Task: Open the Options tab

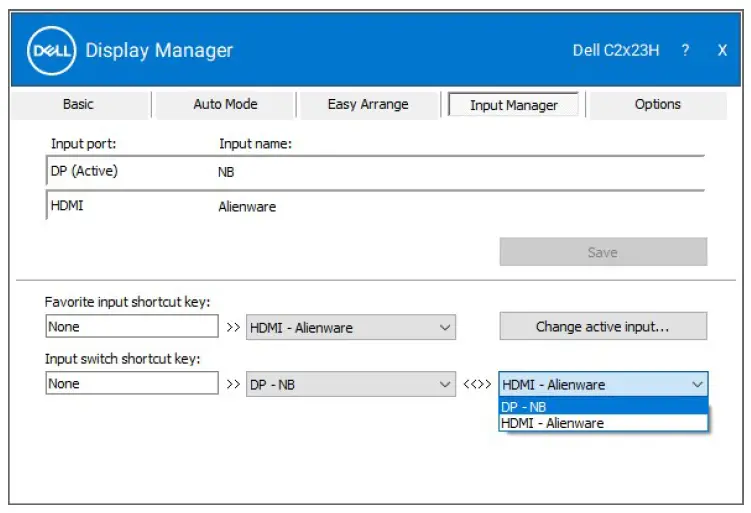Action: (658, 104)
